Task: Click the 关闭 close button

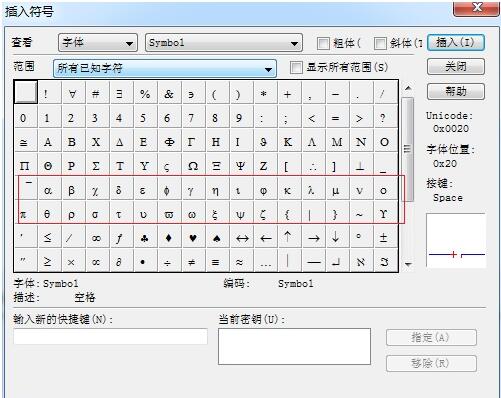Action: click(456, 67)
